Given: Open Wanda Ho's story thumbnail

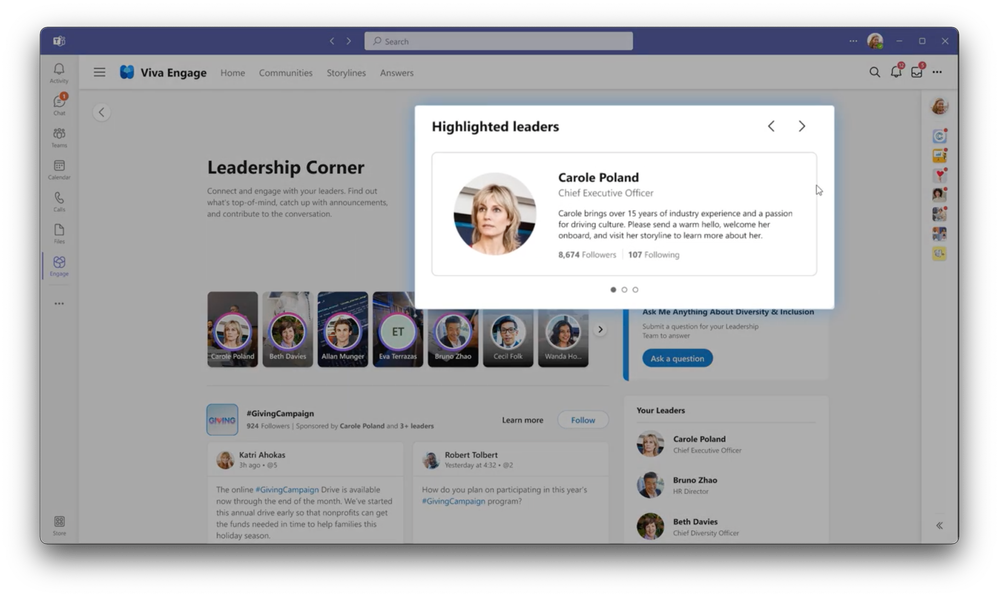Looking at the screenshot, I should point(563,338).
